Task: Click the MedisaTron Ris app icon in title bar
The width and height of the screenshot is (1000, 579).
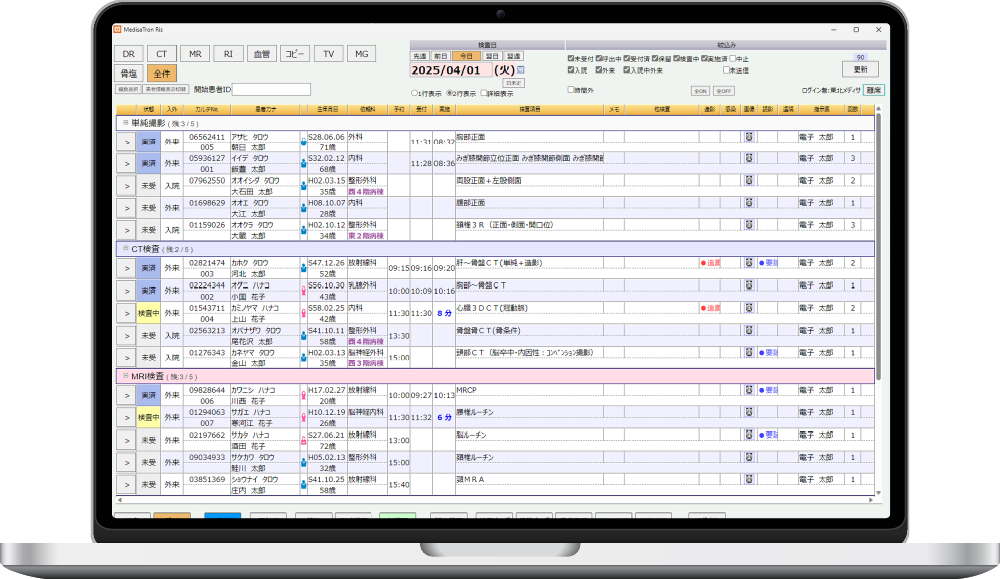Action: [x=117, y=29]
